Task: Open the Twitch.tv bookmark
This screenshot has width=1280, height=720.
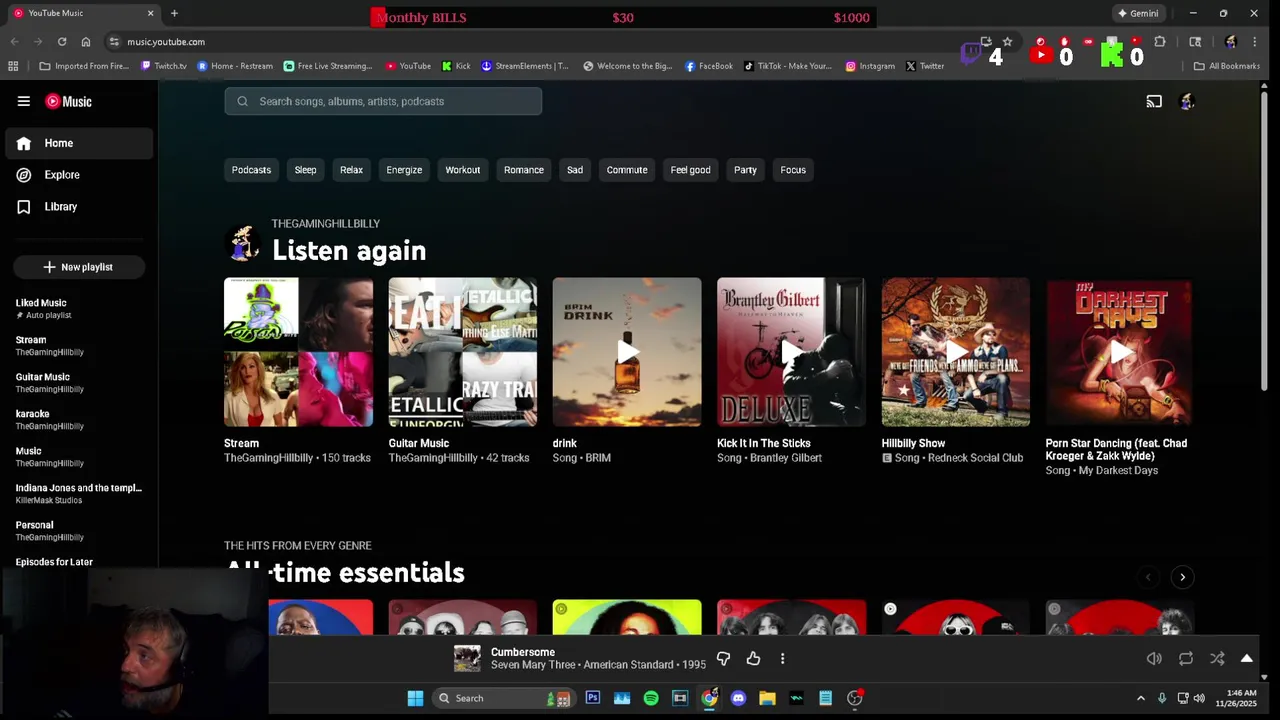Action: tap(164, 66)
